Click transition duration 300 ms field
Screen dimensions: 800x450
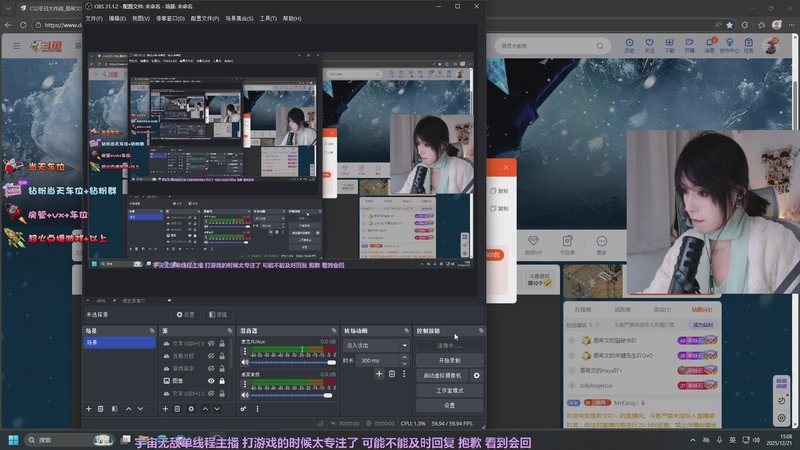click(379, 361)
